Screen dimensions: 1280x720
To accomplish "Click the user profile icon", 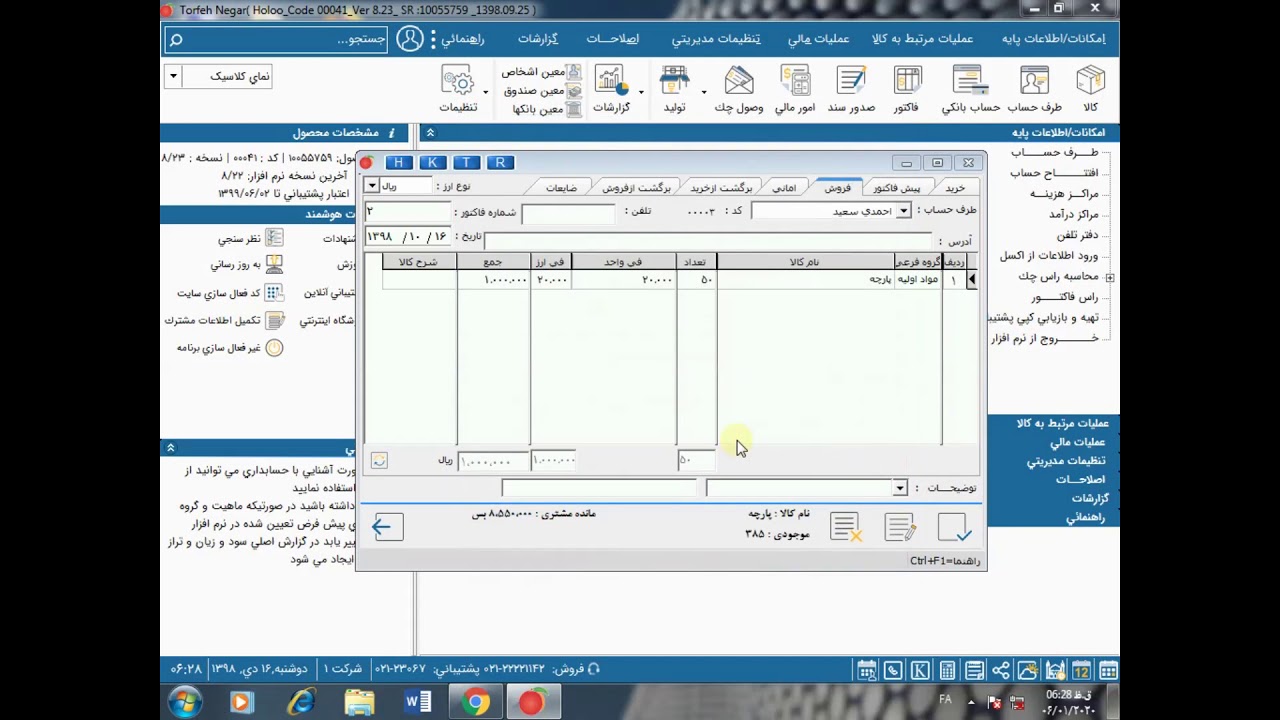I will pos(410,39).
